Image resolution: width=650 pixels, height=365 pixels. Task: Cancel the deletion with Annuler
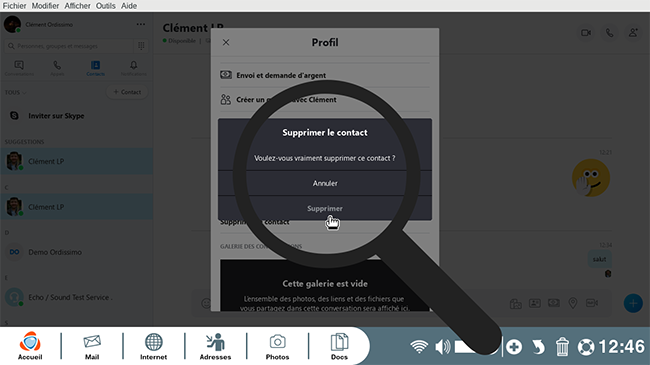pos(325,183)
